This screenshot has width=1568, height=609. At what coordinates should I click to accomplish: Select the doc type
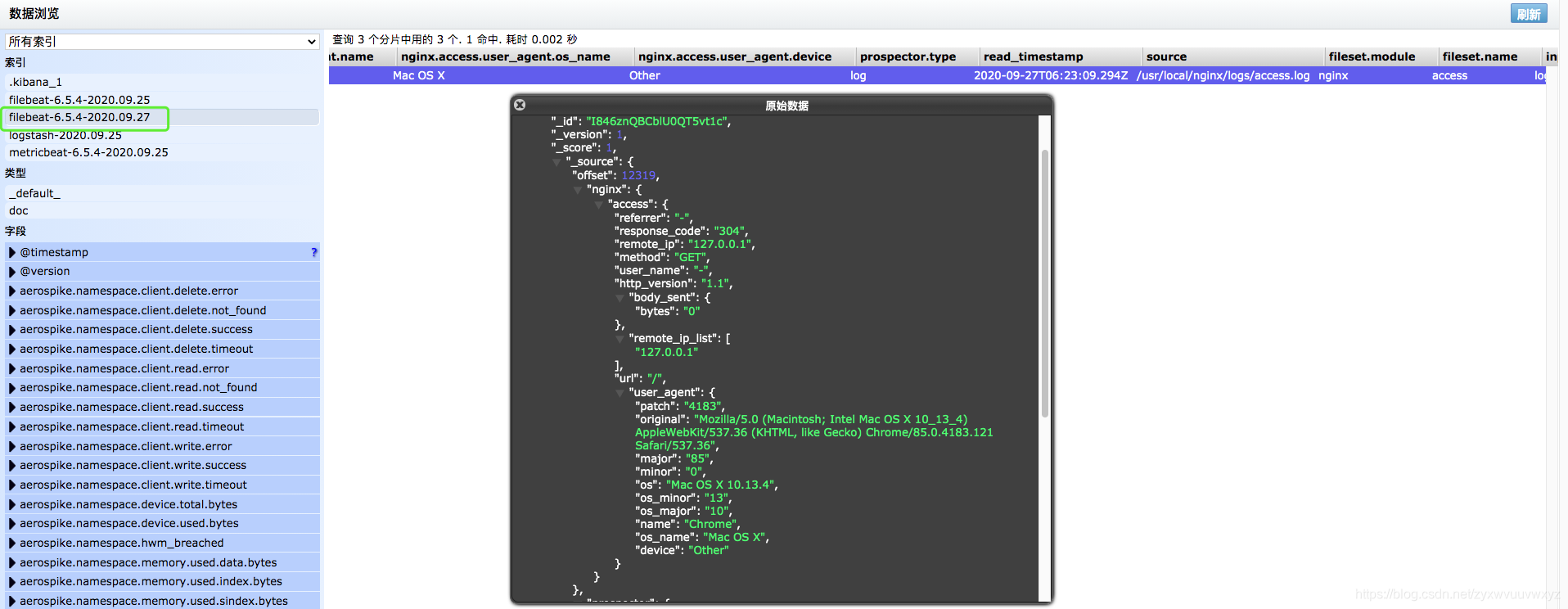pyautogui.click(x=162, y=210)
